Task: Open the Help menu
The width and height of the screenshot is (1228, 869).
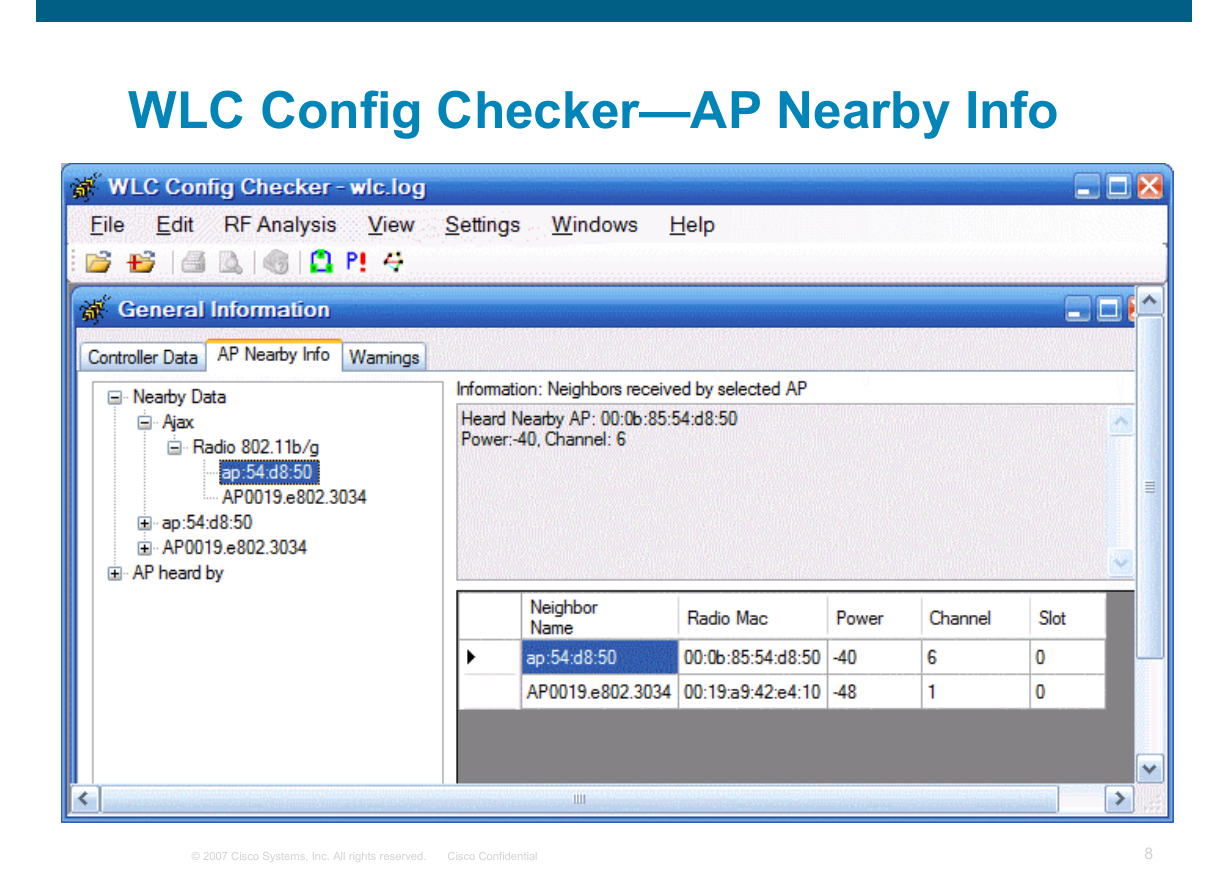Action: 692,225
